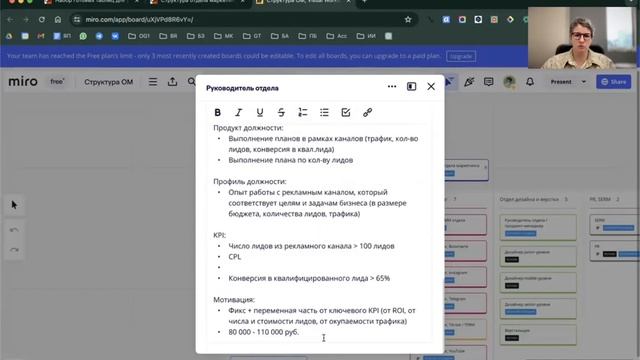Click the 'Выполнение плана по кол-ву лидов' bullet

click(x=291, y=160)
